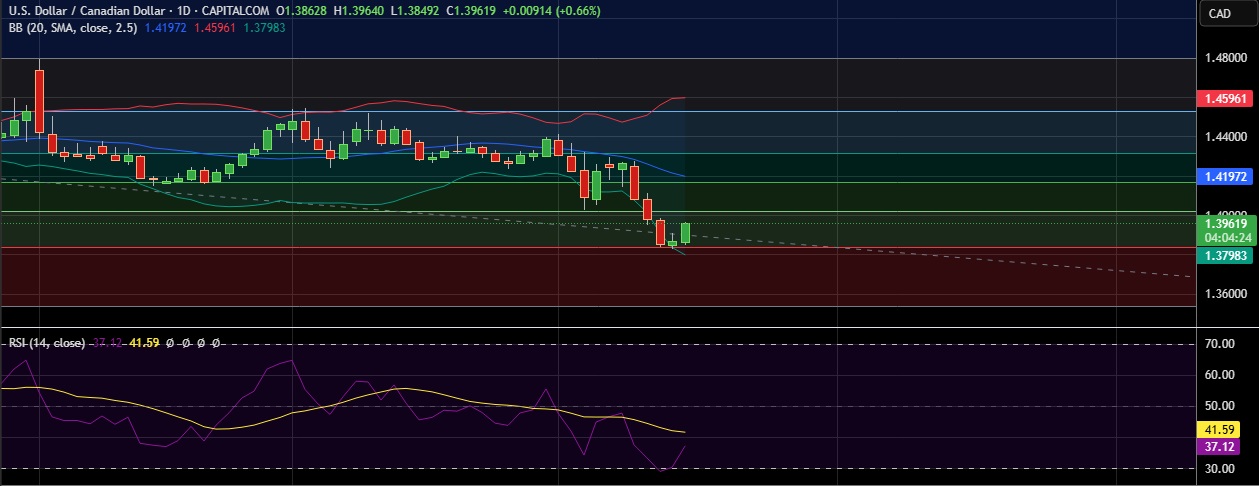This screenshot has width=1259, height=486.
Task: Click the blue 1.41972 price axis label
Action: [1223, 177]
